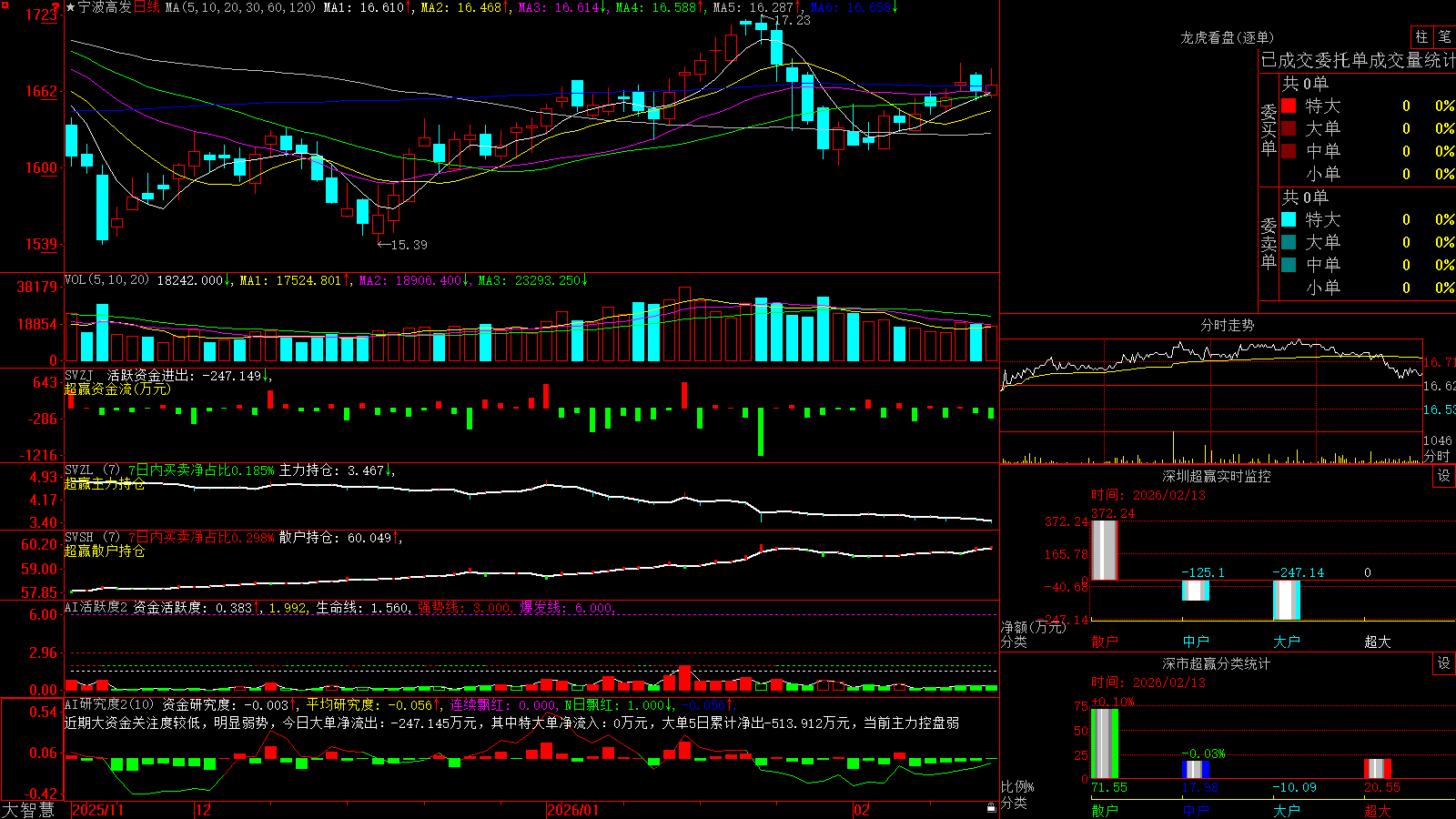The height and width of the screenshot is (819, 1456).
Task: Click the AI研究度2(10) indicator label
Action: tap(110, 705)
